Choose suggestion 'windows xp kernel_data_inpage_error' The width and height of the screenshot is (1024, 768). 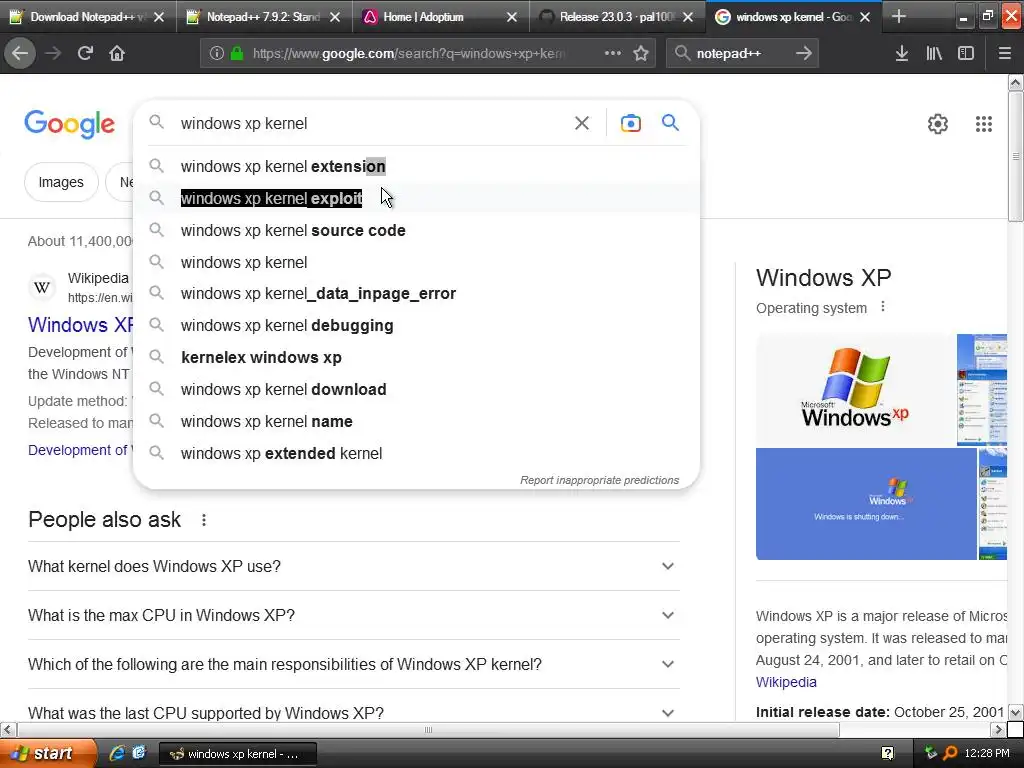tap(416, 294)
